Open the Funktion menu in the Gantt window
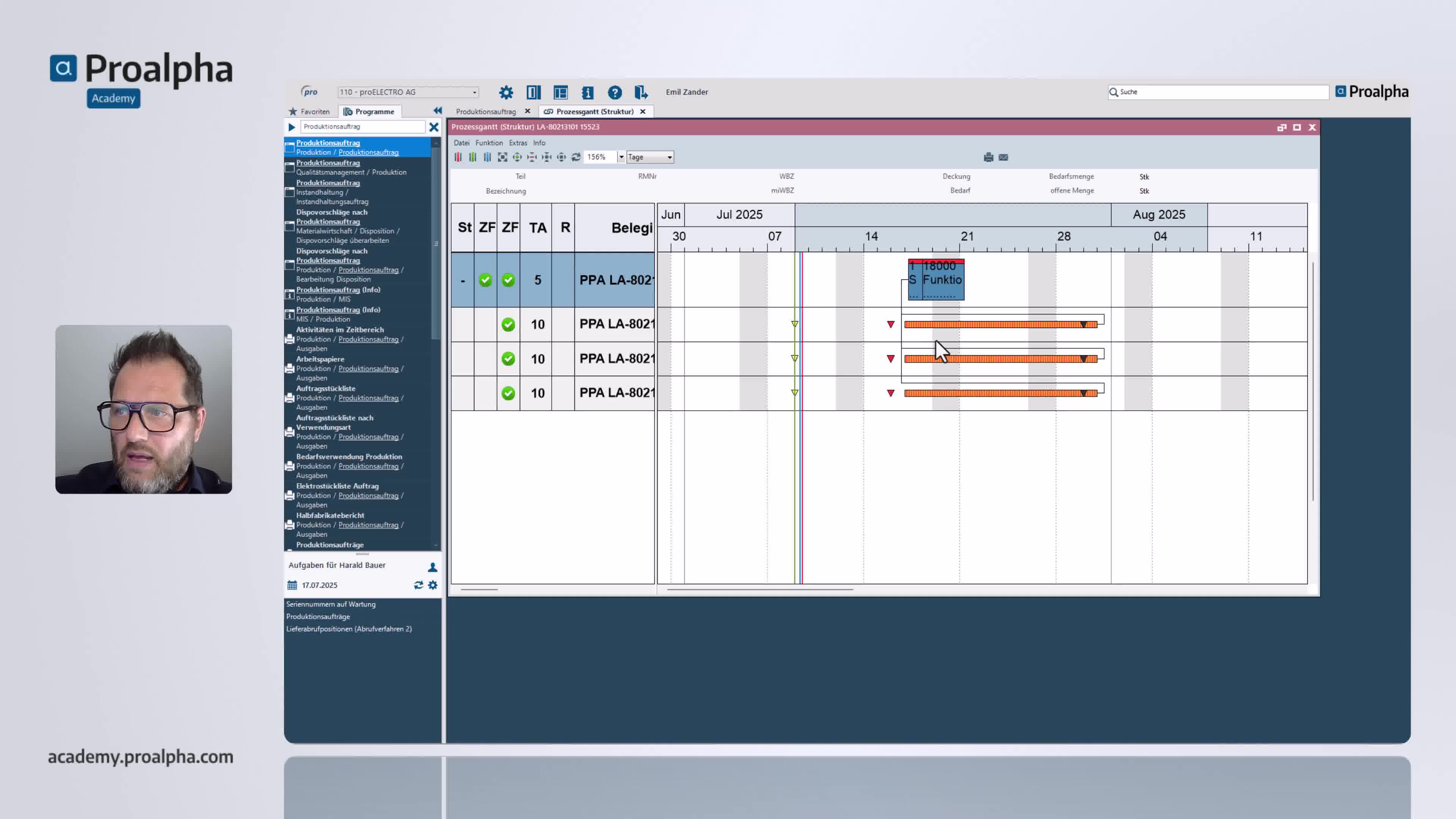Screen dimensions: 1456x819 489,143
